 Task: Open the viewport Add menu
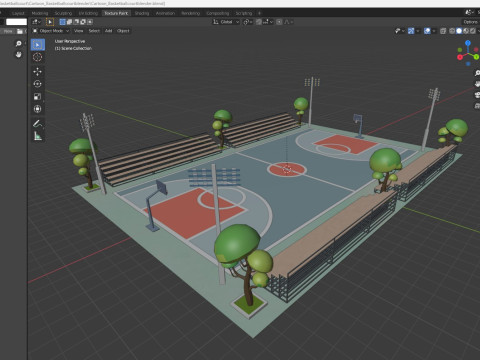108,31
